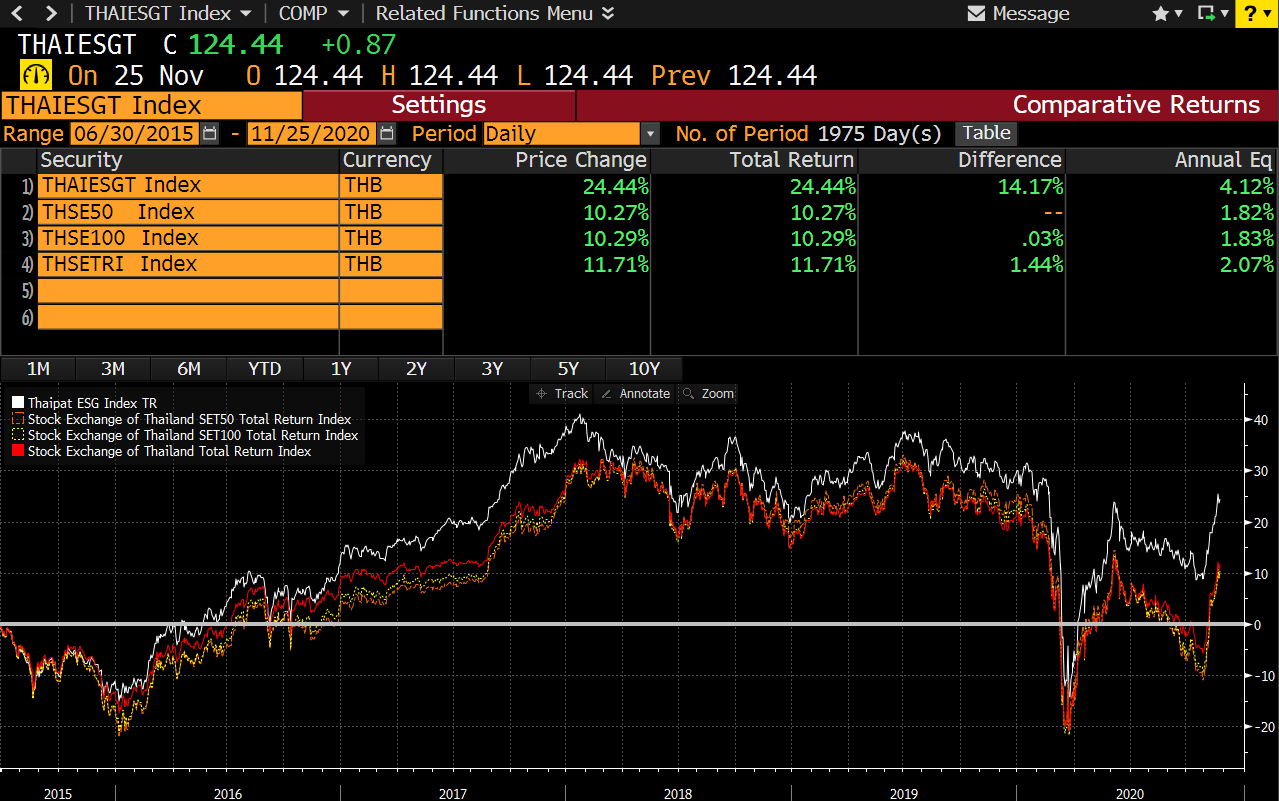Select the 5Y range tab
1279x801 pixels.
tap(568, 369)
